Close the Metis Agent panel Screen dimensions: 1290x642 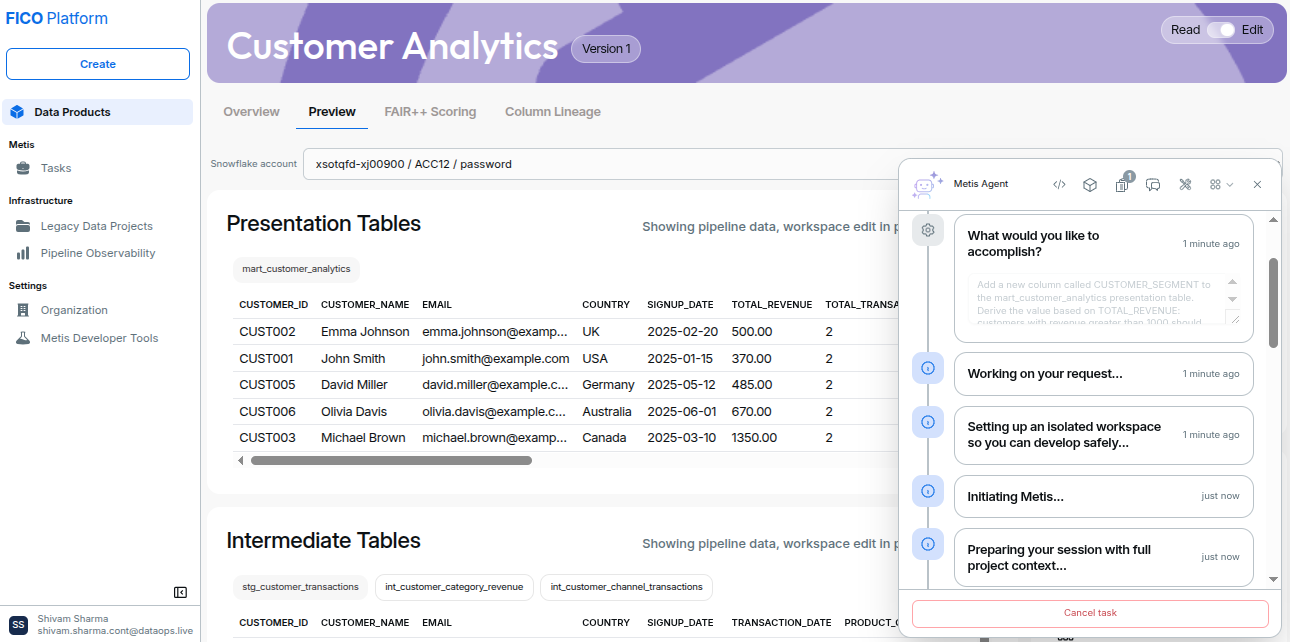click(1257, 184)
